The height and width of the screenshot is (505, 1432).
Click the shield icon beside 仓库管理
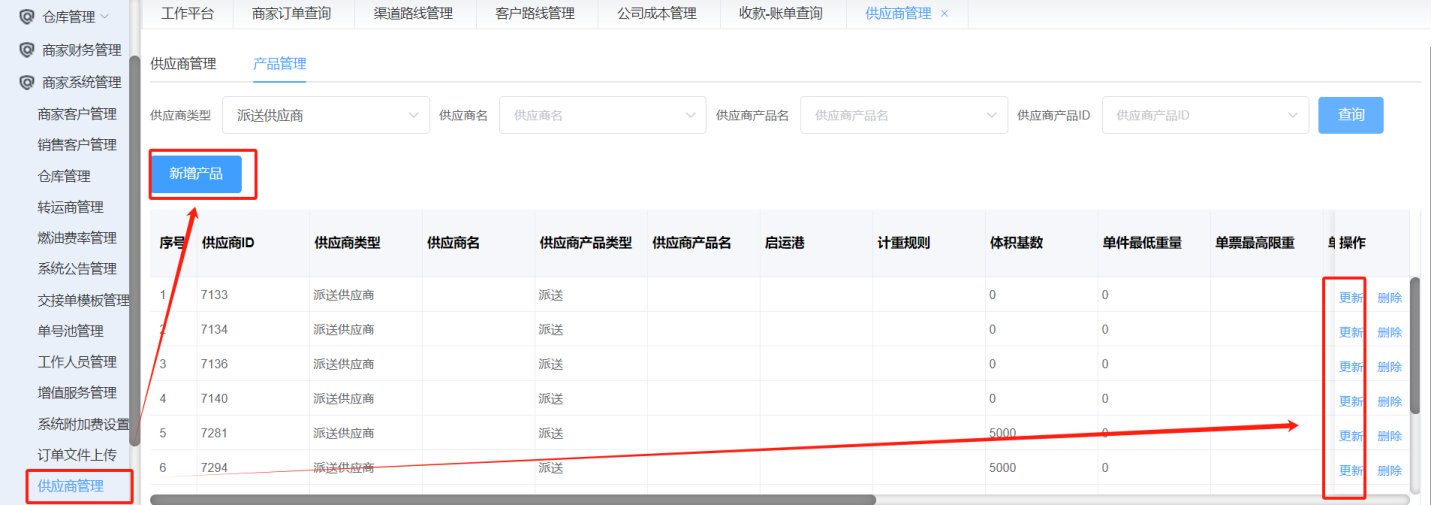pyautogui.click(x=27, y=17)
